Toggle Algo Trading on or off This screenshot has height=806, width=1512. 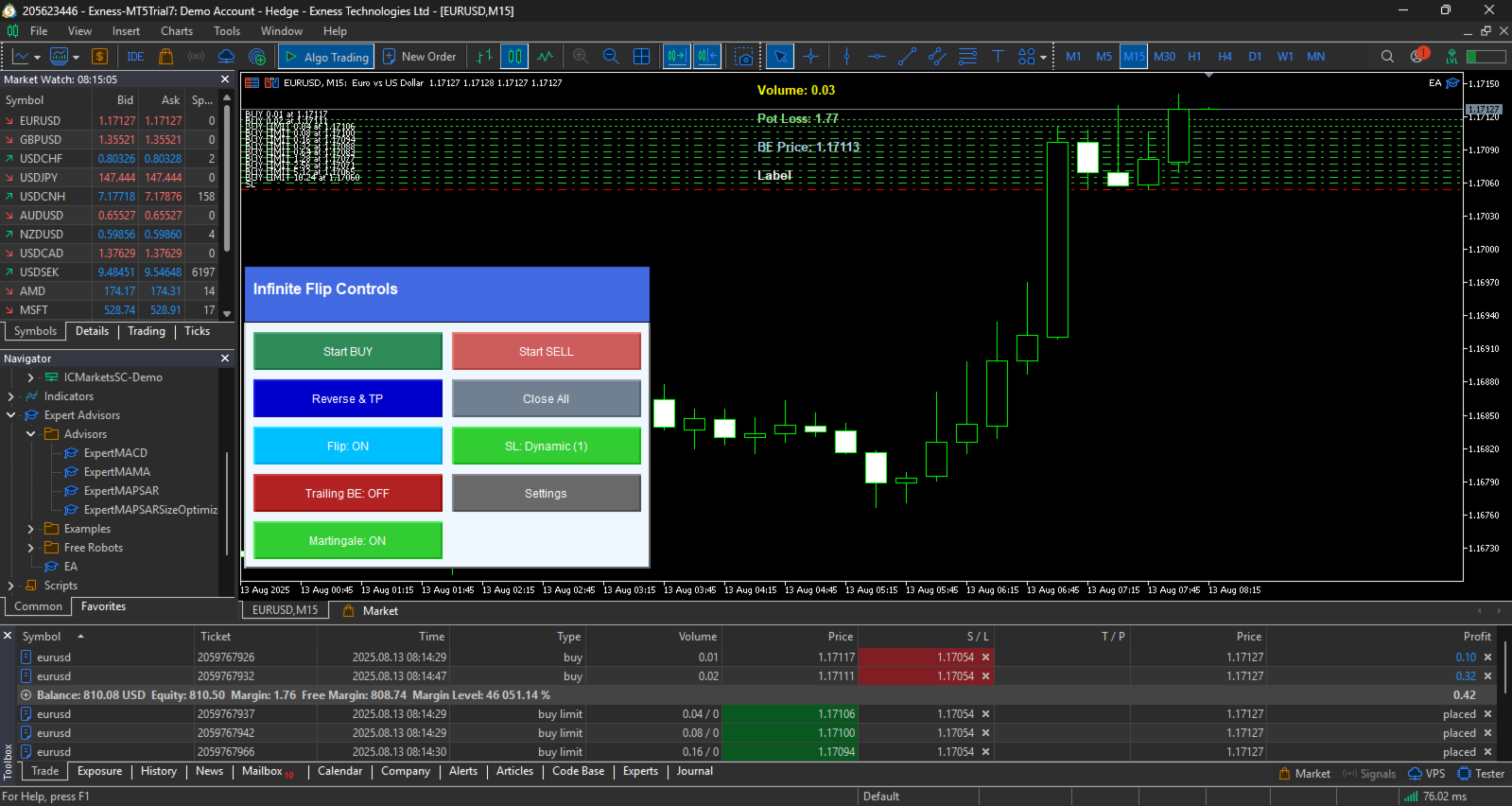pos(326,57)
